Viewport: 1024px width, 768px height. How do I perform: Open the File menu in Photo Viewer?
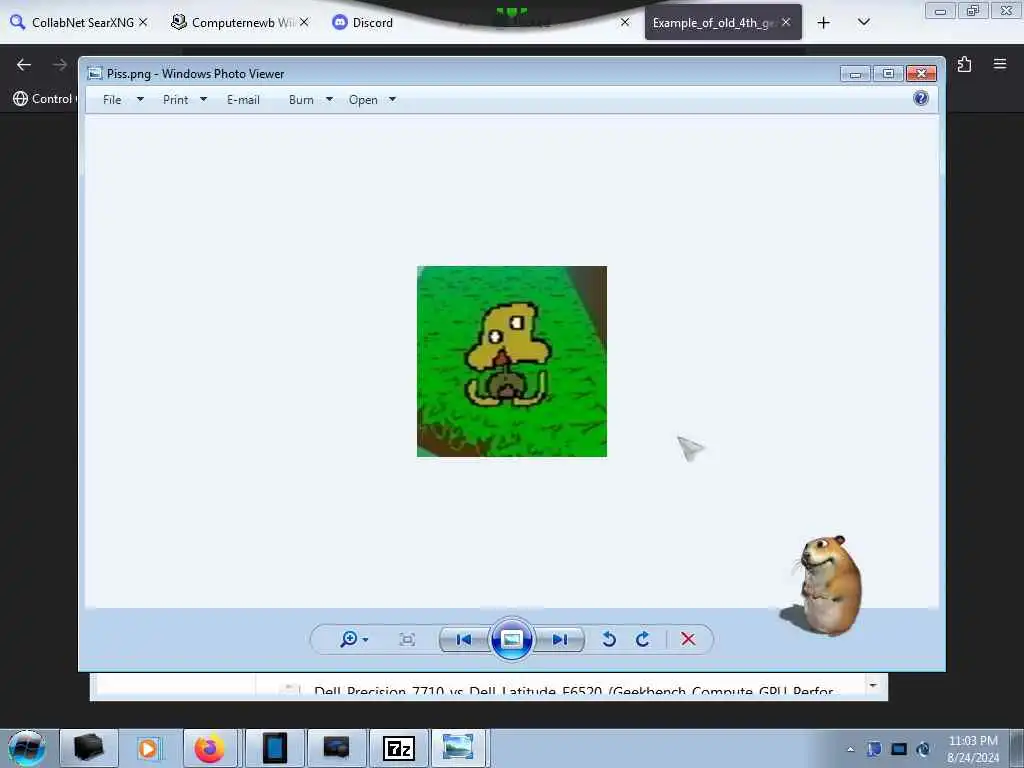tap(112, 99)
